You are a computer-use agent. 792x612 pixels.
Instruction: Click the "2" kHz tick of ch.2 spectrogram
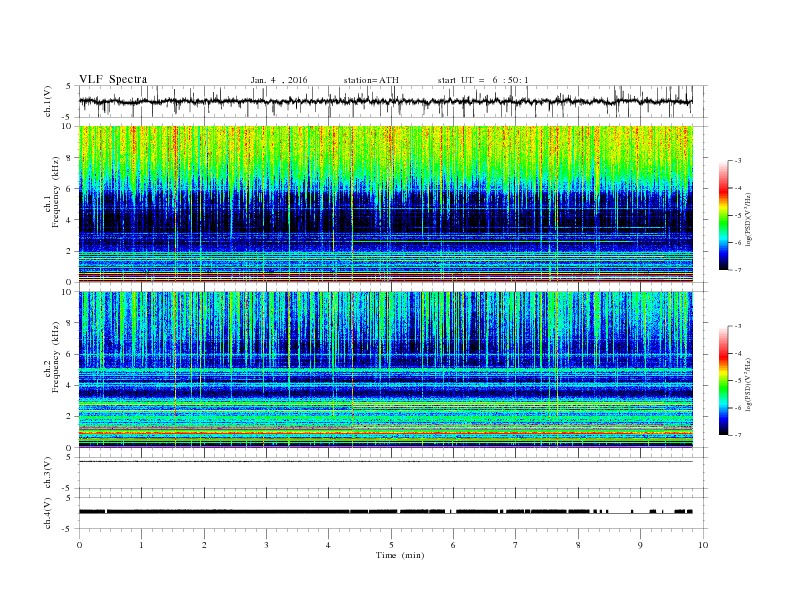tap(70, 417)
